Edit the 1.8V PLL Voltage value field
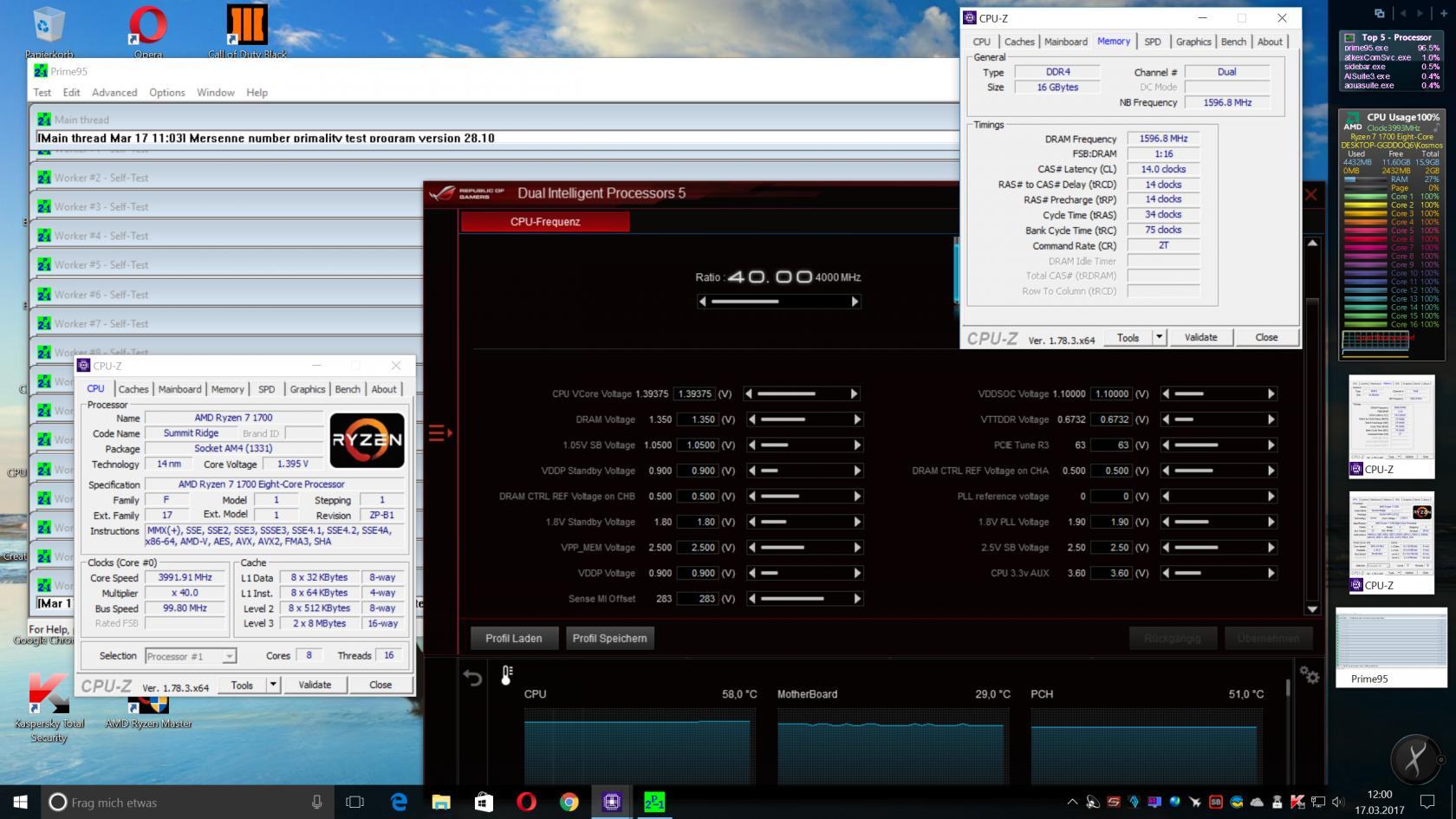1456x819 pixels. [x=1112, y=522]
